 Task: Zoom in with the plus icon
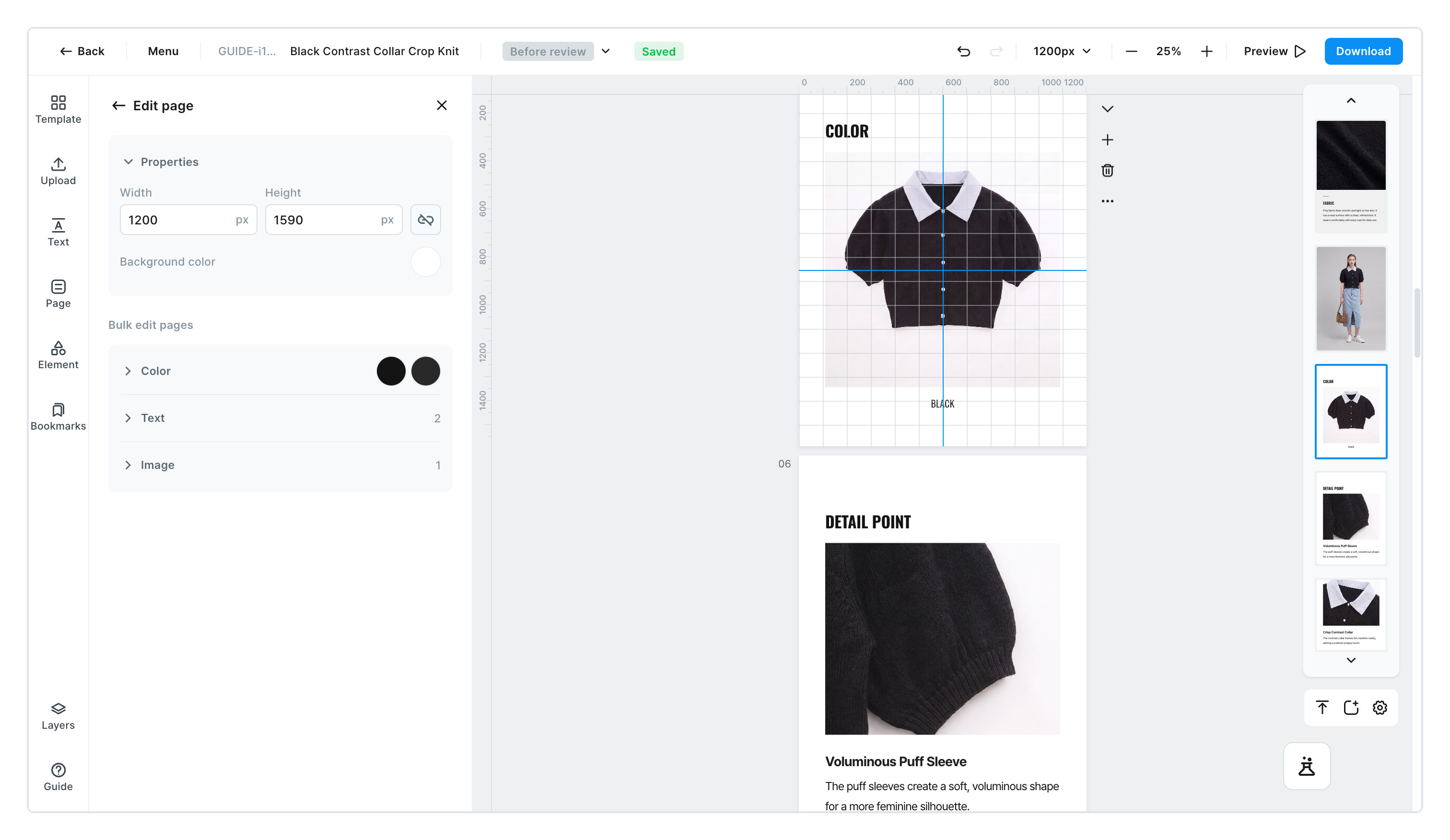(1206, 51)
